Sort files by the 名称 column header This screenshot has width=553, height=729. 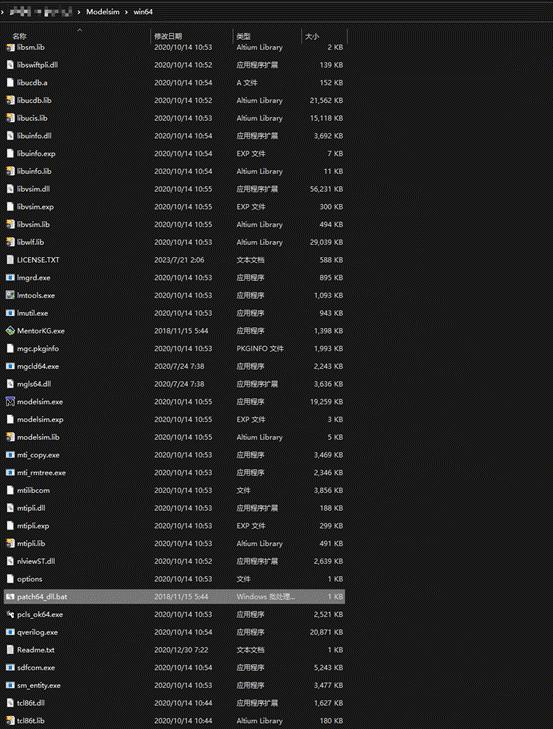pyautogui.click(x=20, y=36)
